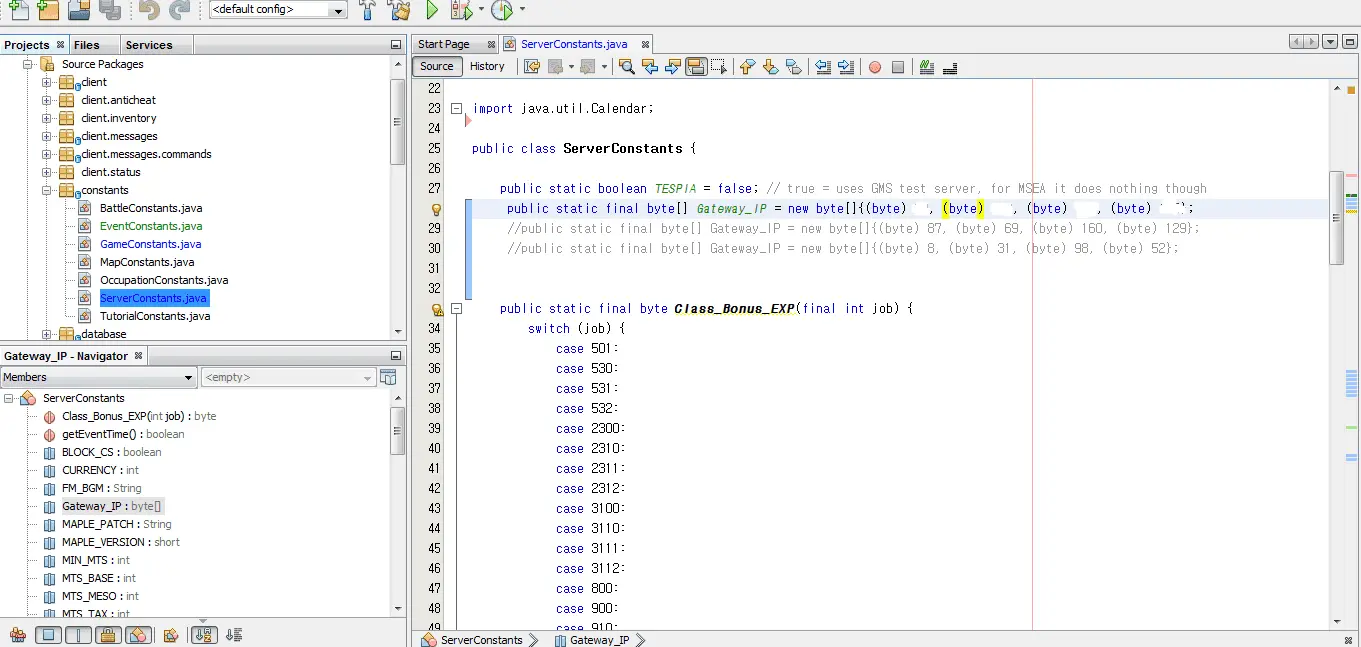Click the New File toolbar icon
The height and width of the screenshot is (647, 1361).
pyautogui.click(x=18, y=10)
